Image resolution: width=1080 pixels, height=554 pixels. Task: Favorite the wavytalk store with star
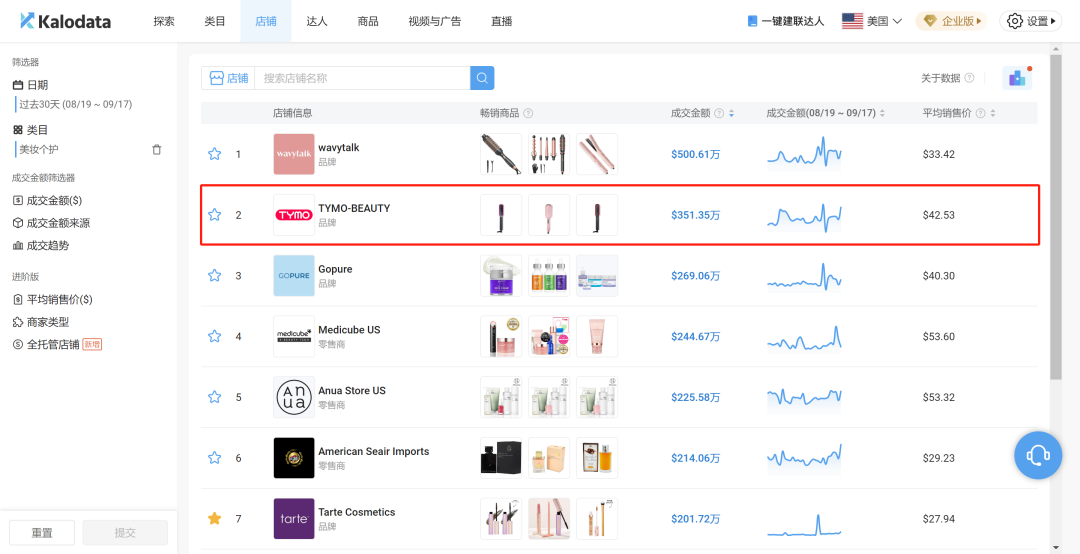click(214, 154)
